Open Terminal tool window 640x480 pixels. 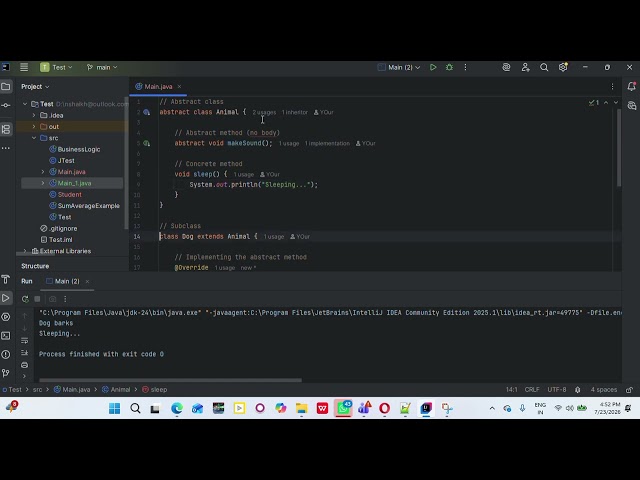tap(6, 336)
